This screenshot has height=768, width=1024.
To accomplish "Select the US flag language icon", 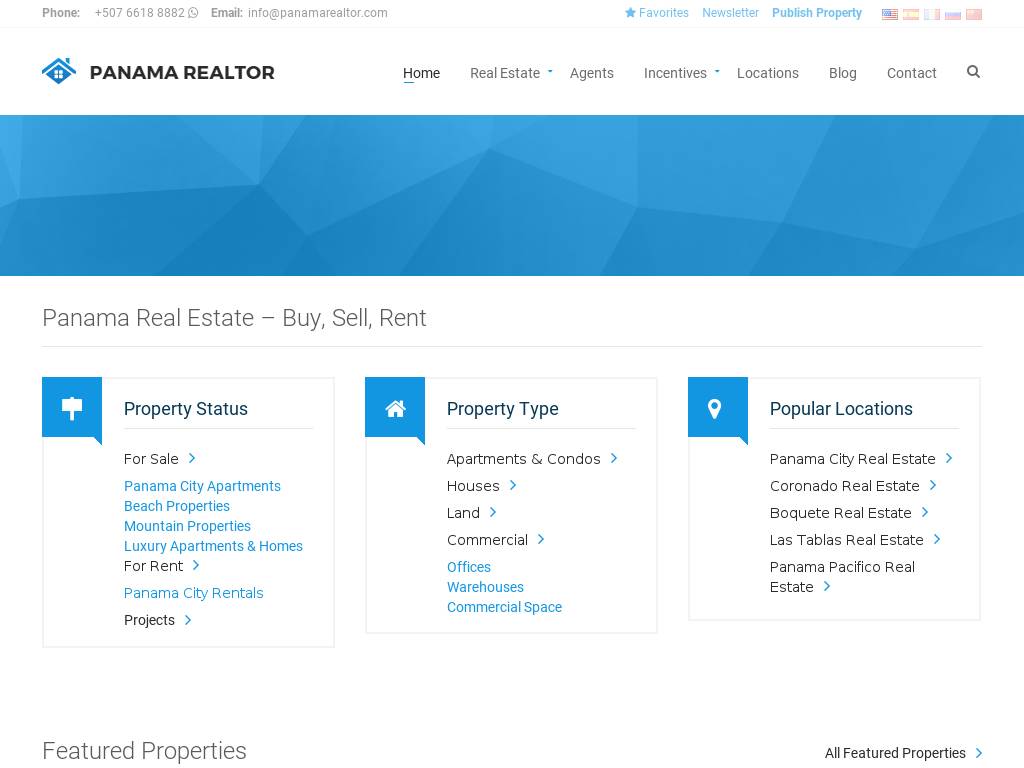I will pyautogui.click(x=889, y=14).
